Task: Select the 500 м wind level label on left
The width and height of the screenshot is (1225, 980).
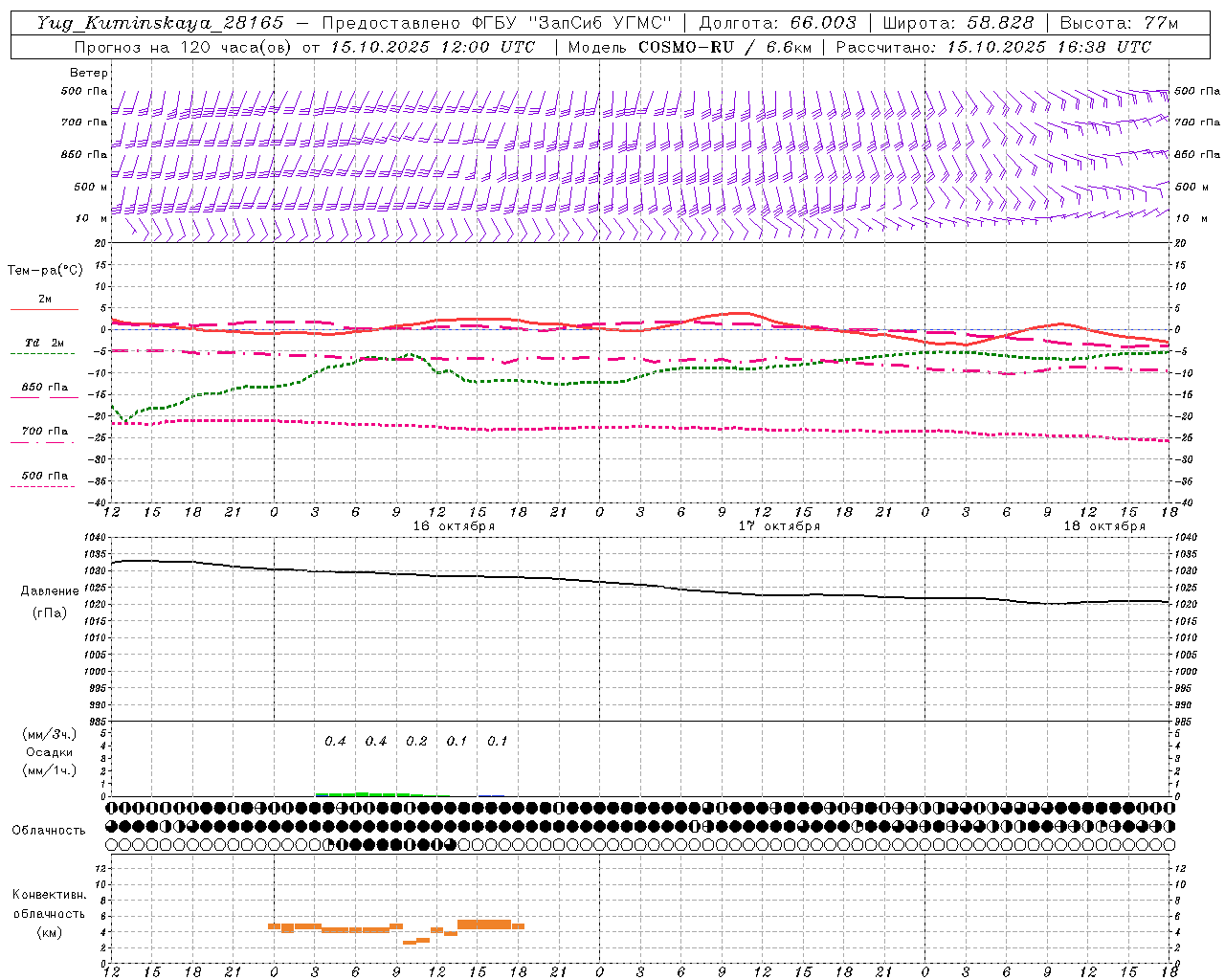Action: point(90,187)
